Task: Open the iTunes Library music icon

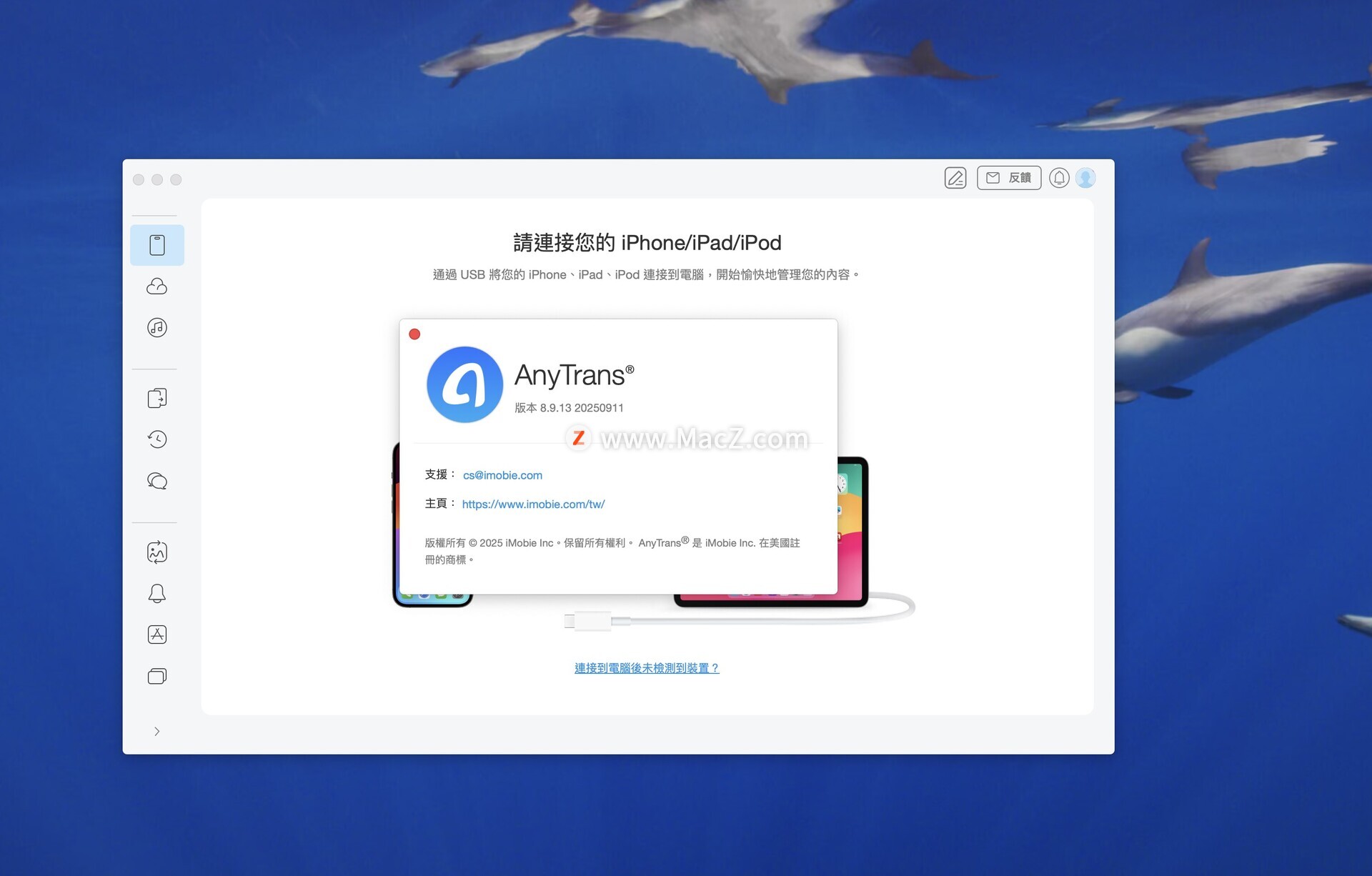Action: 157,328
